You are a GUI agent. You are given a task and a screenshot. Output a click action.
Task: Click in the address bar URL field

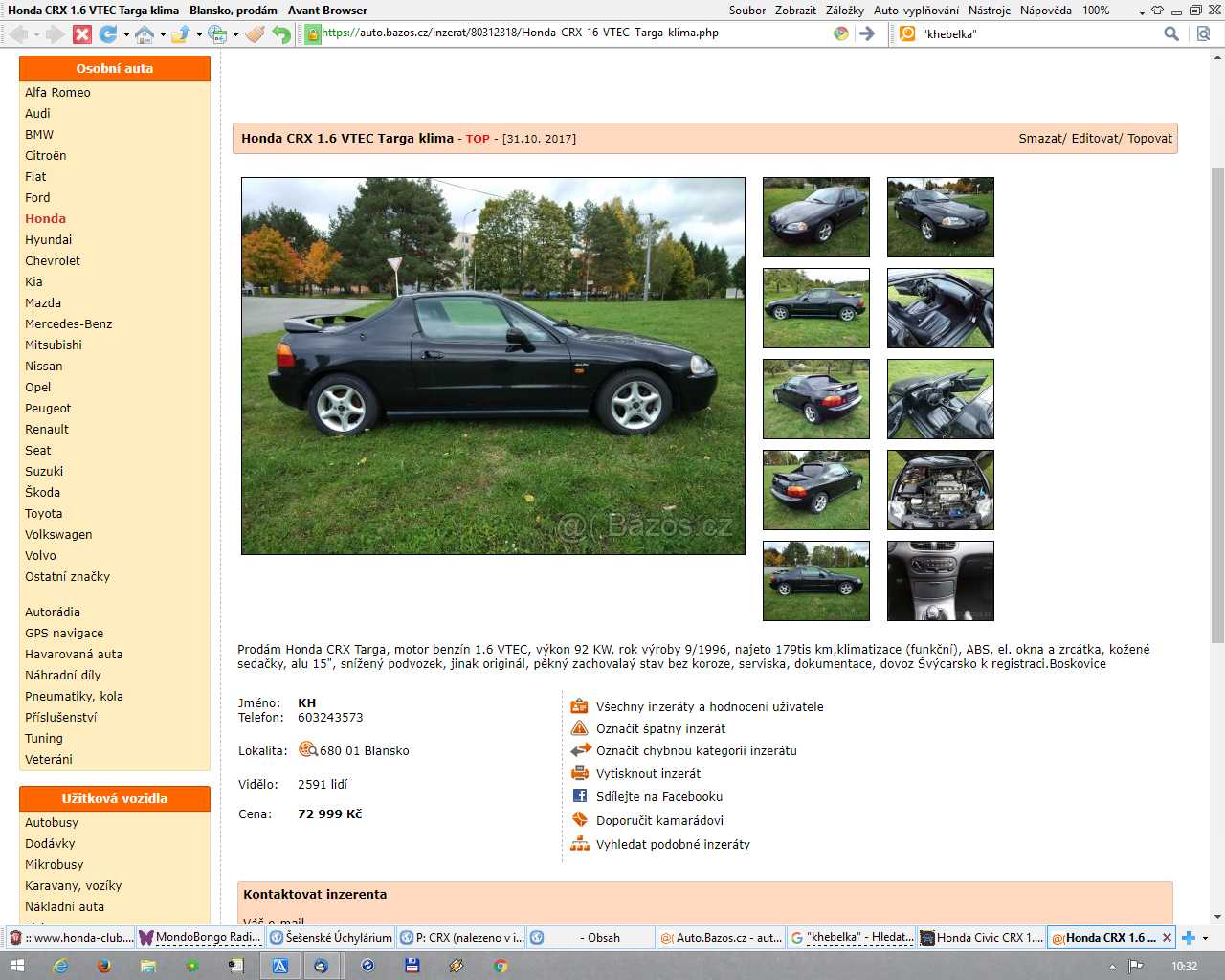(574, 33)
